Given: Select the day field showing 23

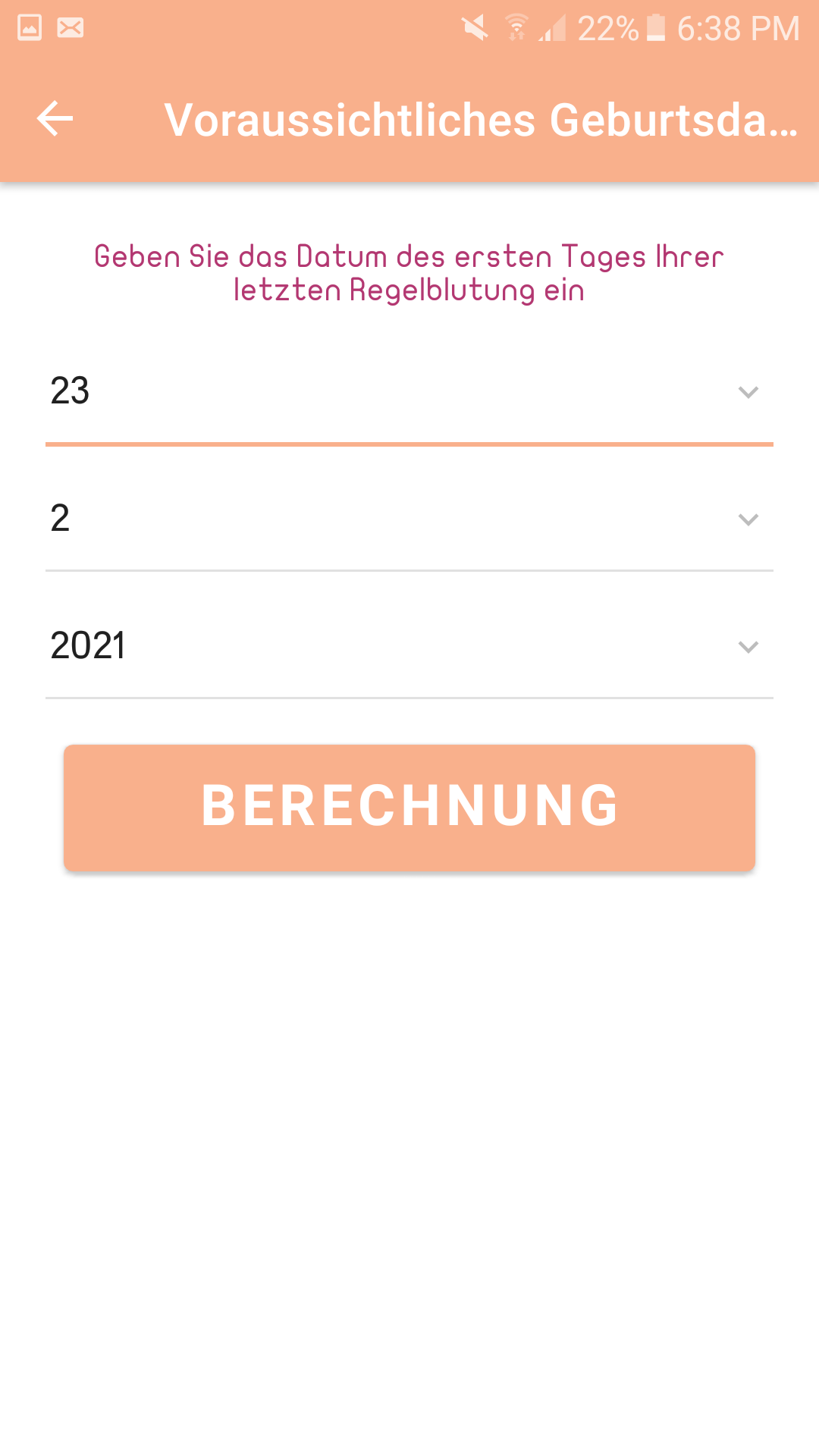Looking at the screenshot, I should click(409, 392).
